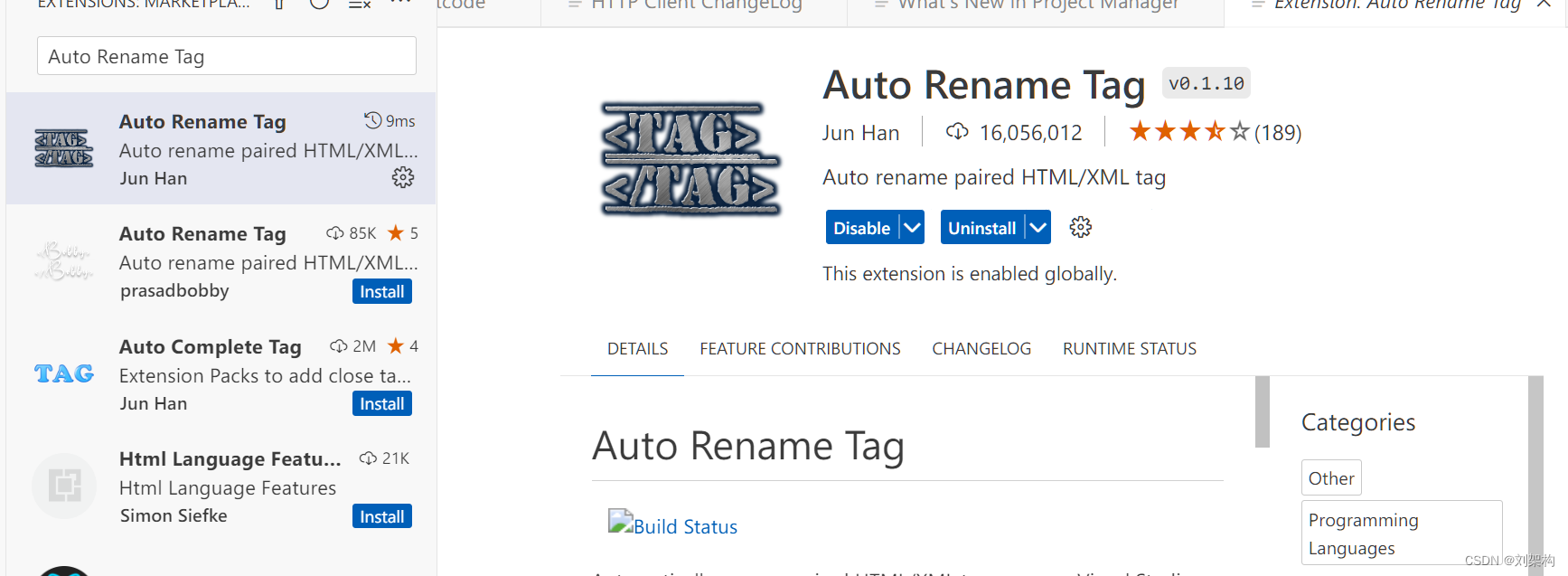Click the download icon next to 85K
Image resolution: width=1568 pixels, height=576 pixels.
[335, 233]
